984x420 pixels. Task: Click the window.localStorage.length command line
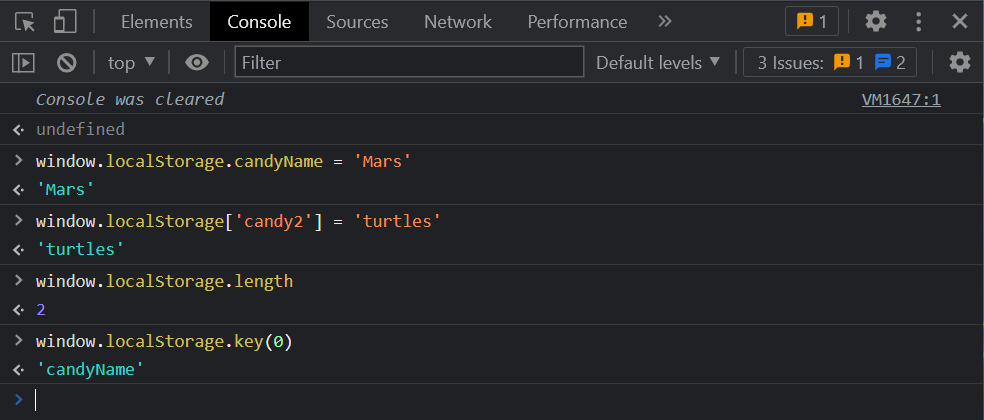point(164,281)
